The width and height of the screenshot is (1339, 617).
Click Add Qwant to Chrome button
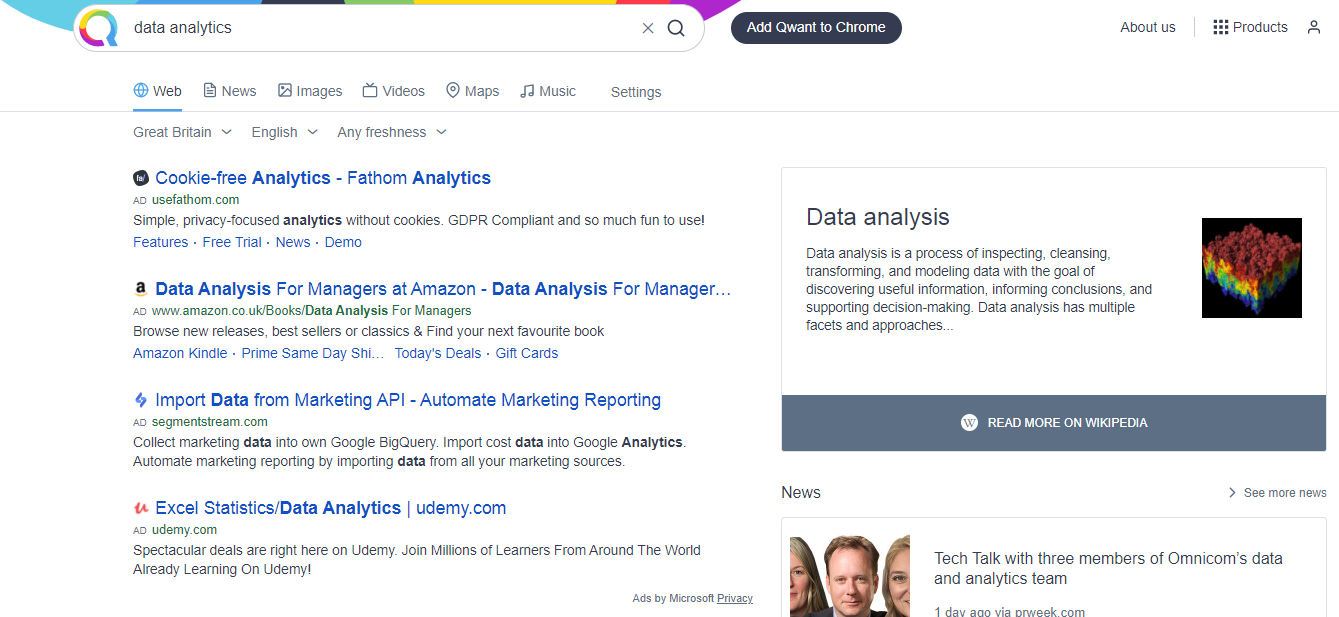coord(816,27)
